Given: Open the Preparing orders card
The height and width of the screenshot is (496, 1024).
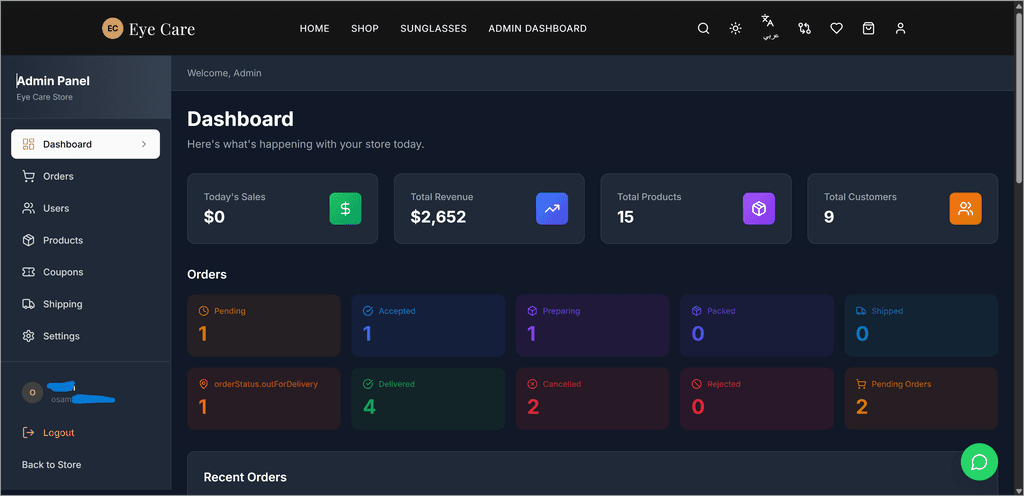Looking at the screenshot, I should point(593,326).
